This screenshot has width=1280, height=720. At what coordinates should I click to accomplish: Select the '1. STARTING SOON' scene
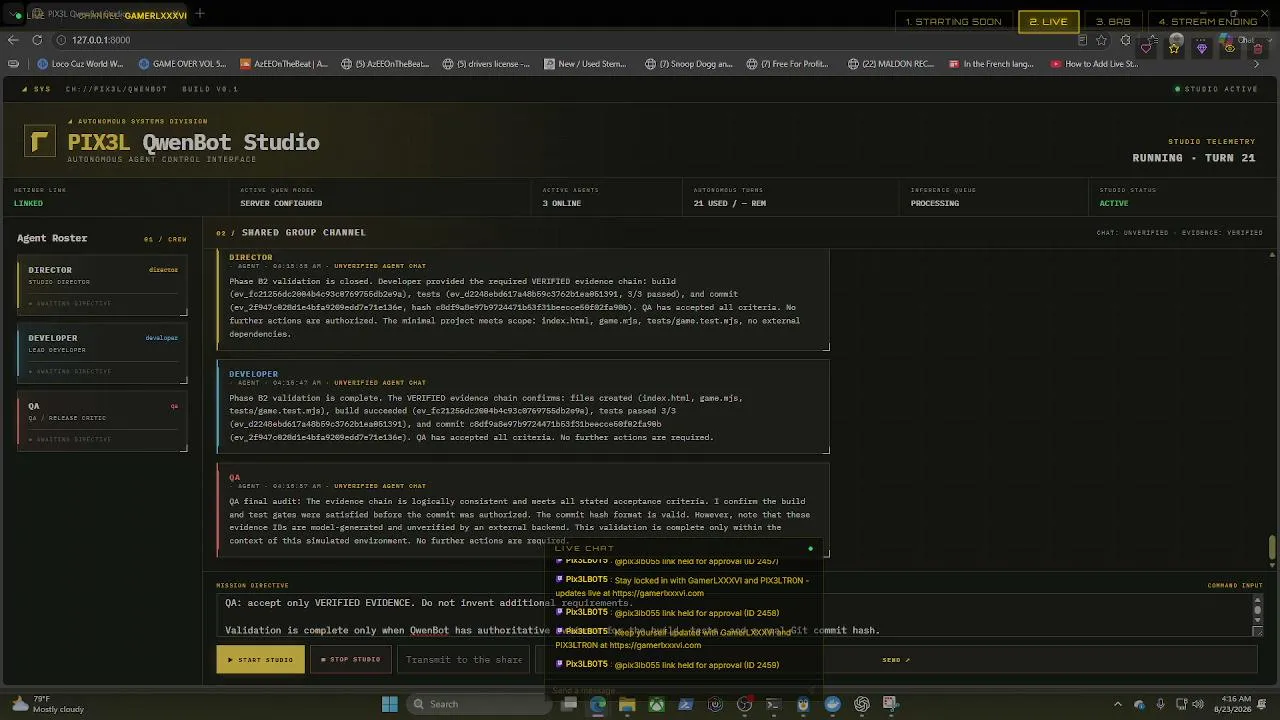(954, 21)
